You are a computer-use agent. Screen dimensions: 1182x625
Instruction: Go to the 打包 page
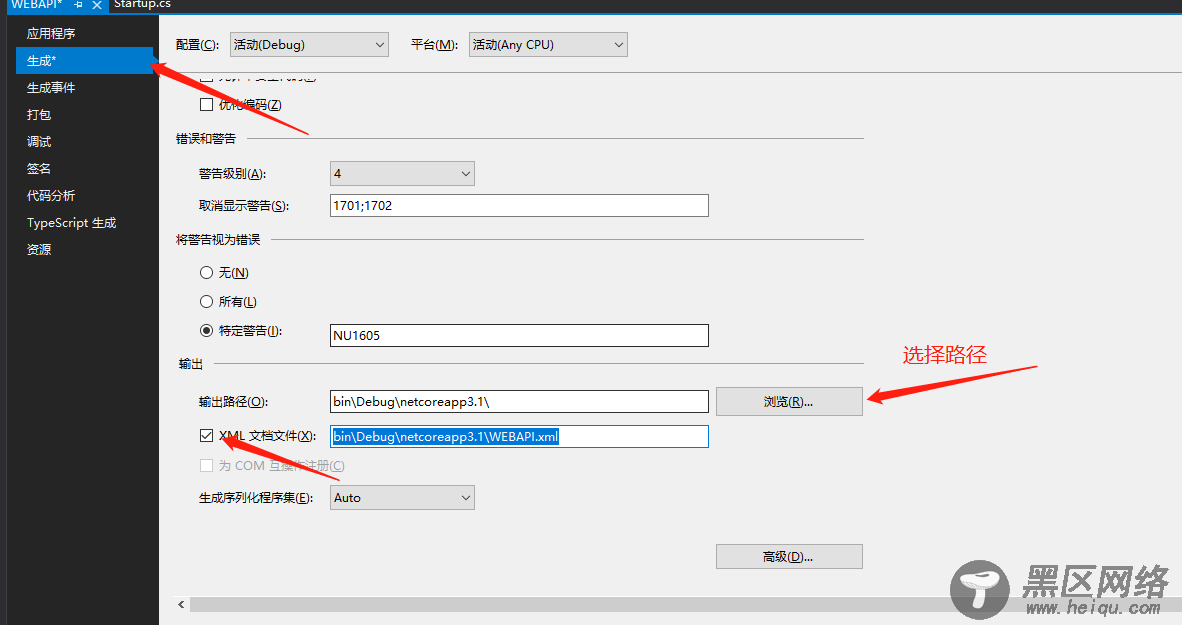39,115
